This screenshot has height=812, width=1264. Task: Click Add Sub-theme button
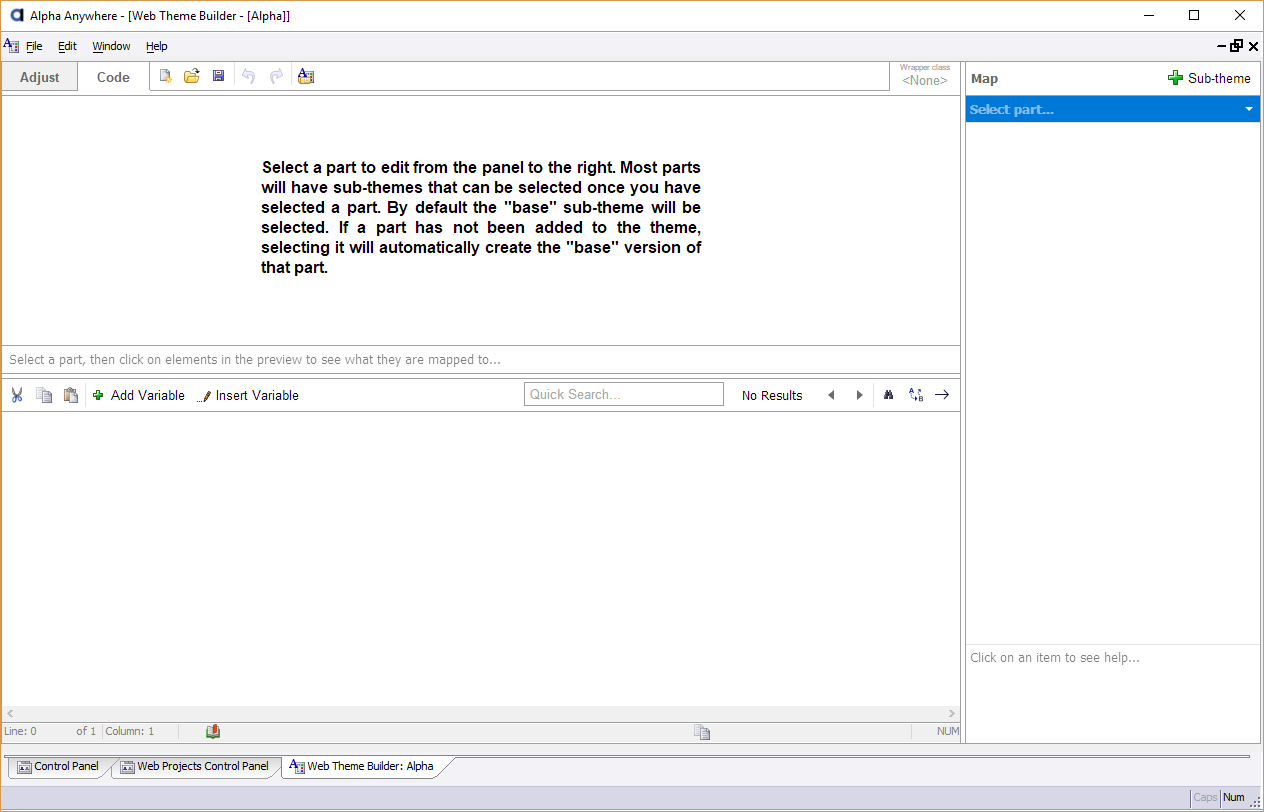click(x=1209, y=78)
